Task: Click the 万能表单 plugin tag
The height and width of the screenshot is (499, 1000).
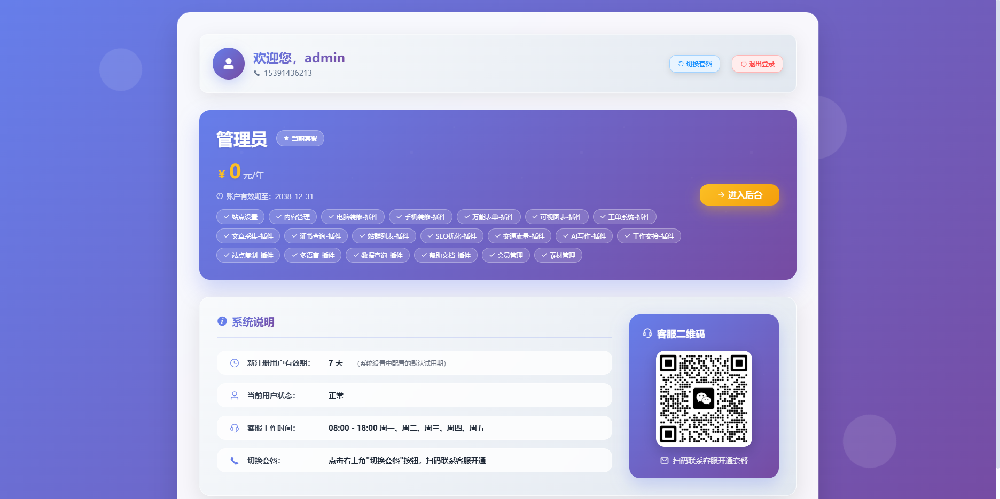Action: [489, 217]
